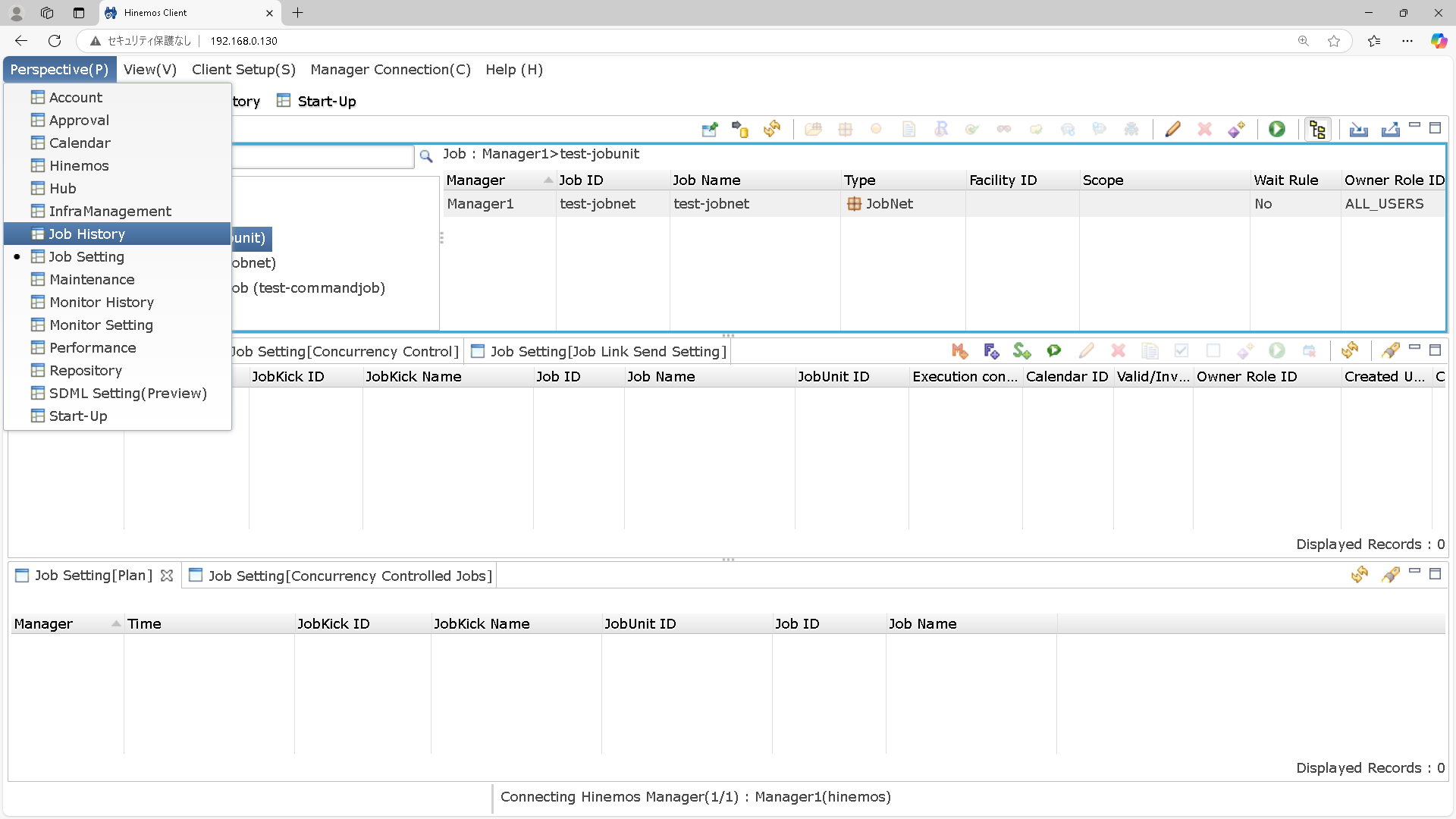This screenshot has height=819, width=1456.
Task: Click the green S schedule JobKick icon
Action: tap(1022, 351)
